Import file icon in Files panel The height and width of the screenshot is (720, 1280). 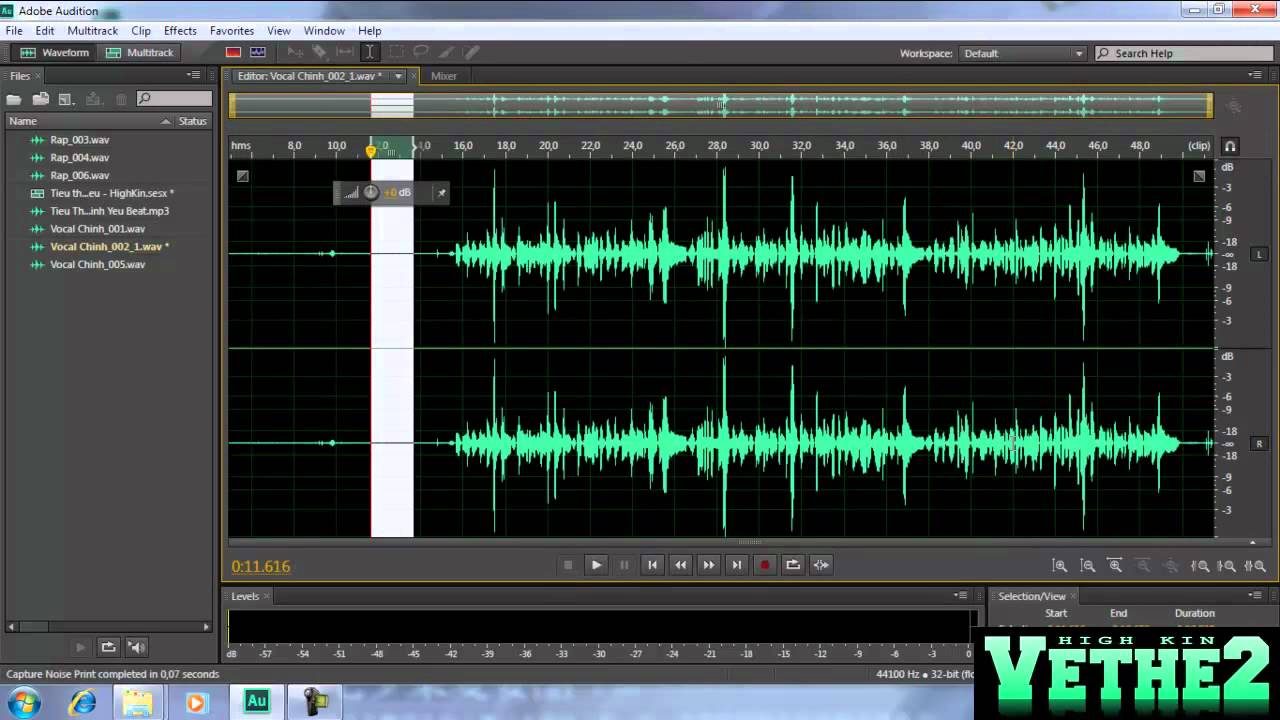click(41, 99)
